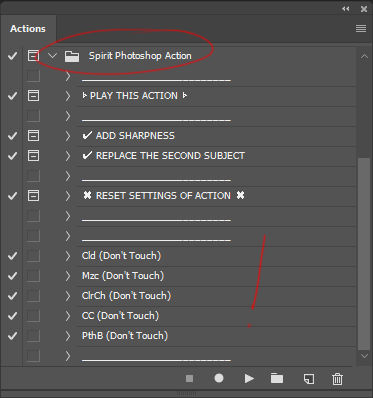Toggle checkmark for RESET SETTINGS OF ACTION
373x398 pixels.
pos(12,196)
